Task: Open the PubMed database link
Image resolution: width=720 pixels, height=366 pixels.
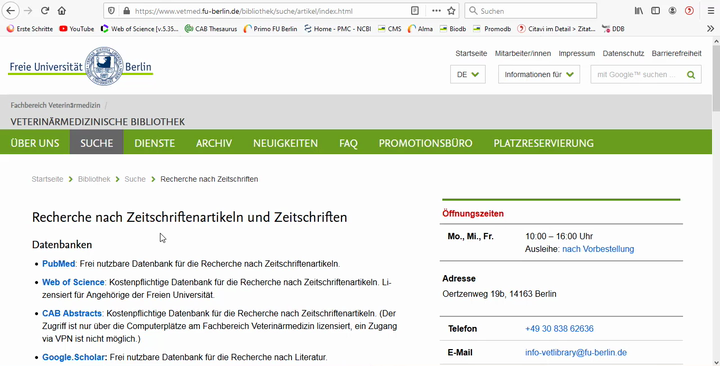Action: tap(58, 264)
